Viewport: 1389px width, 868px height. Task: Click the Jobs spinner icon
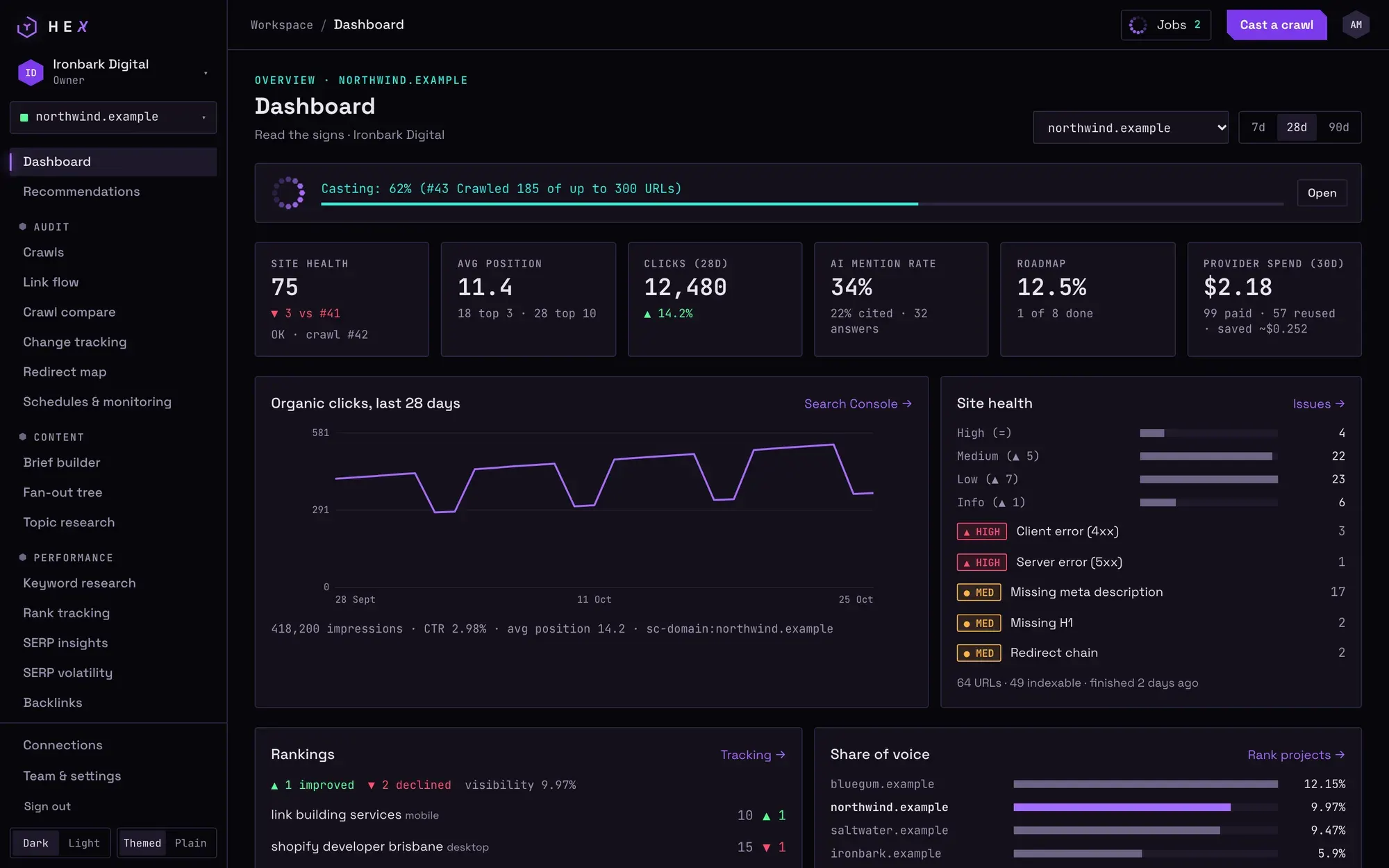[x=1138, y=25]
